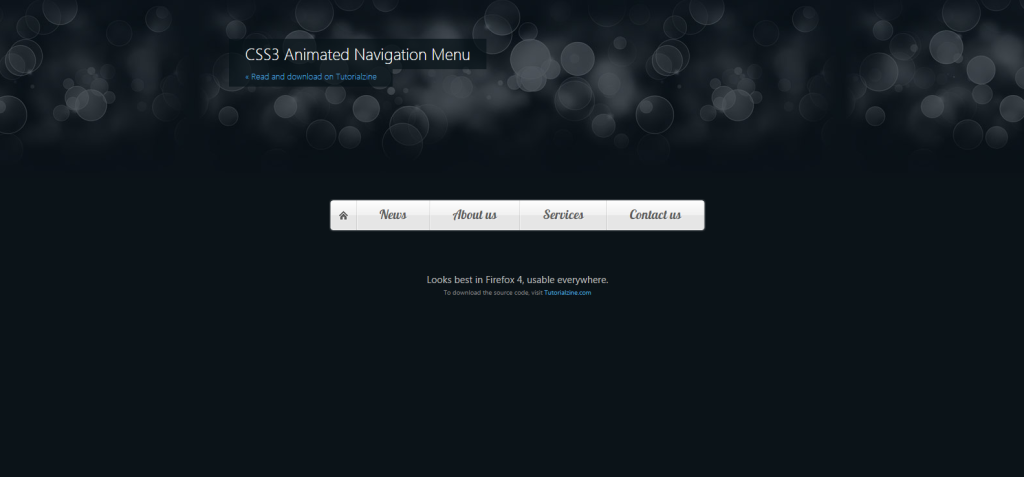Visit the Tutorialzine.com footer link
Image resolution: width=1024 pixels, height=477 pixels.
tap(568, 293)
